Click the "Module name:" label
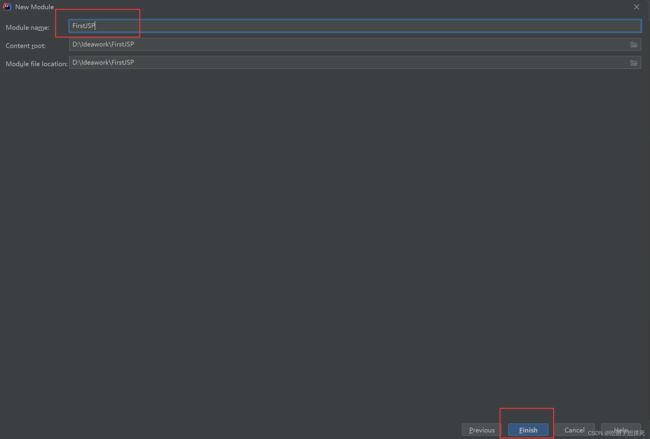This screenshot has height=439, width=650. pos(27,27)
